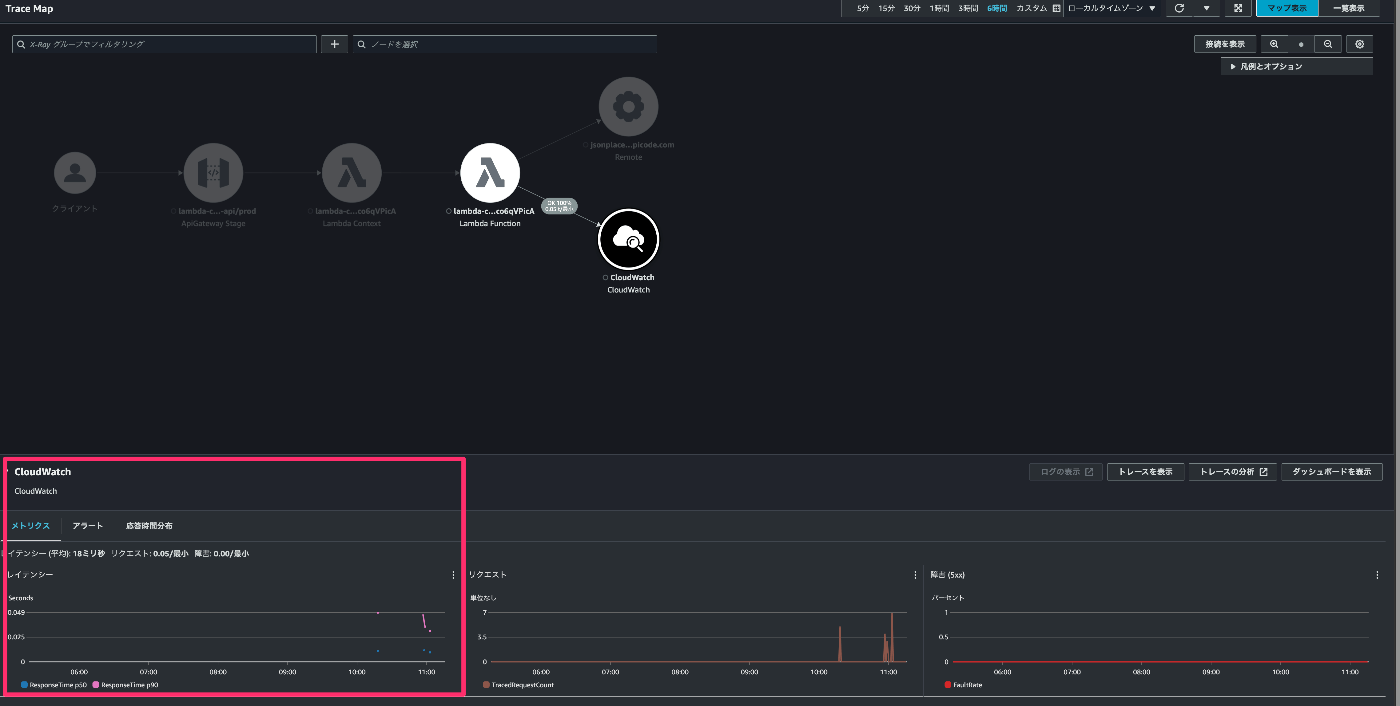Select the ApiGateway Stage node
1400x706 pixels.
pos(213,173)
